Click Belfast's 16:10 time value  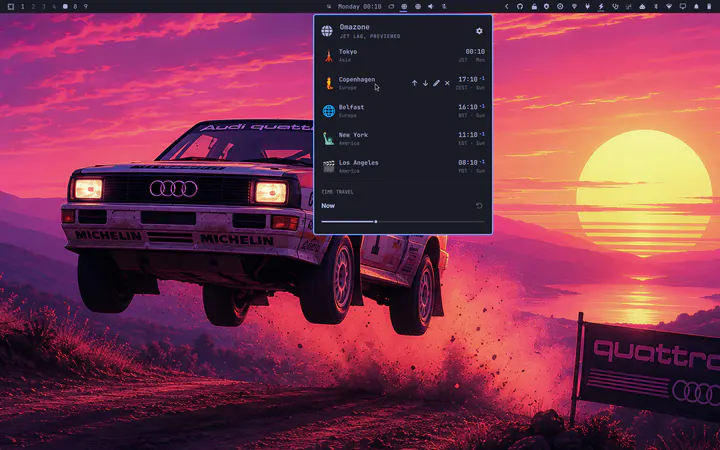point(467,107)
